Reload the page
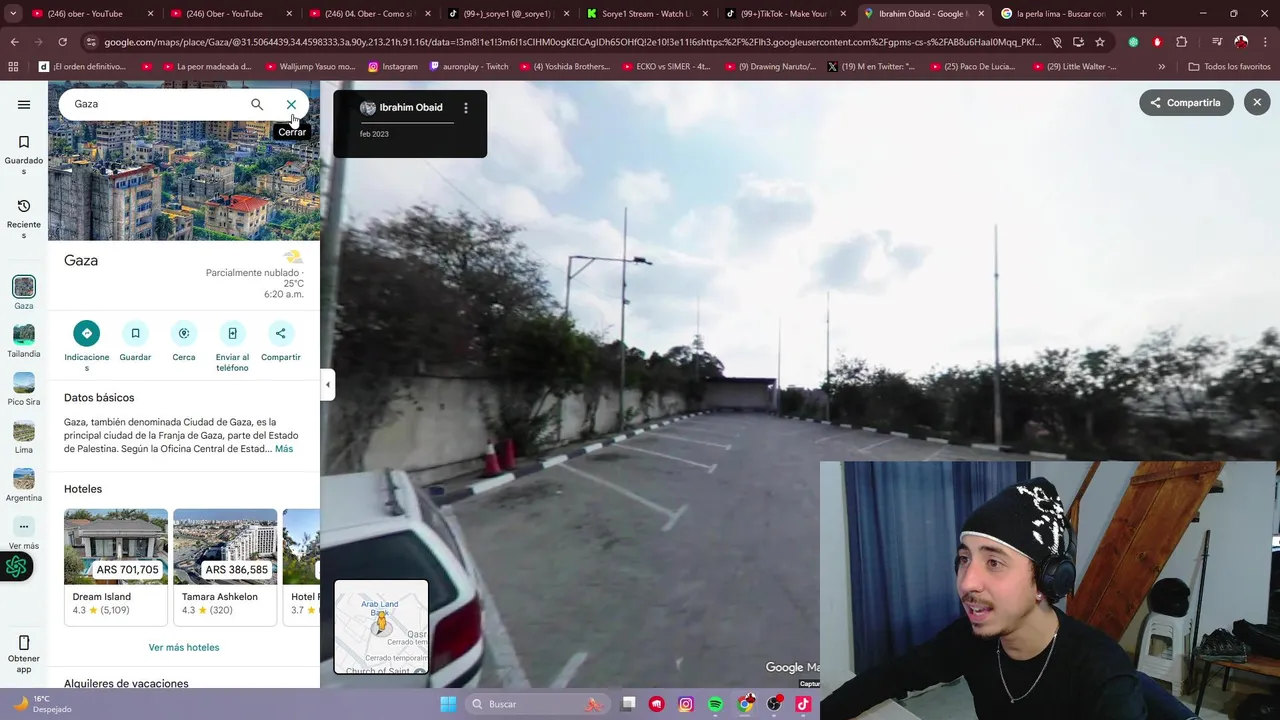The image size is (1280, 720). click(x=62, y=42)
